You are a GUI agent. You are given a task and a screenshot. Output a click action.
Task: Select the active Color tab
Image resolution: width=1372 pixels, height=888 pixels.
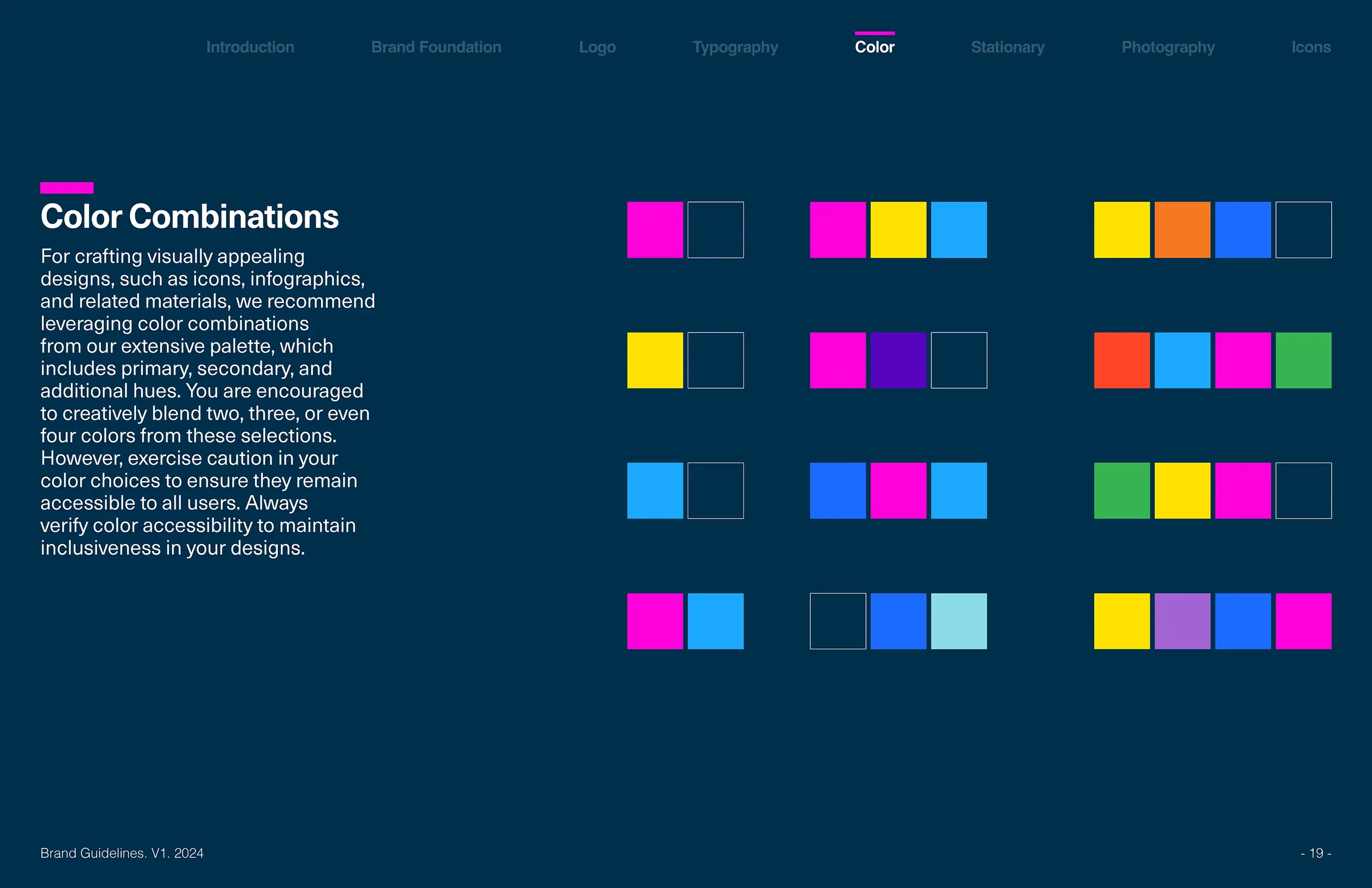click(x=874, y=47)
